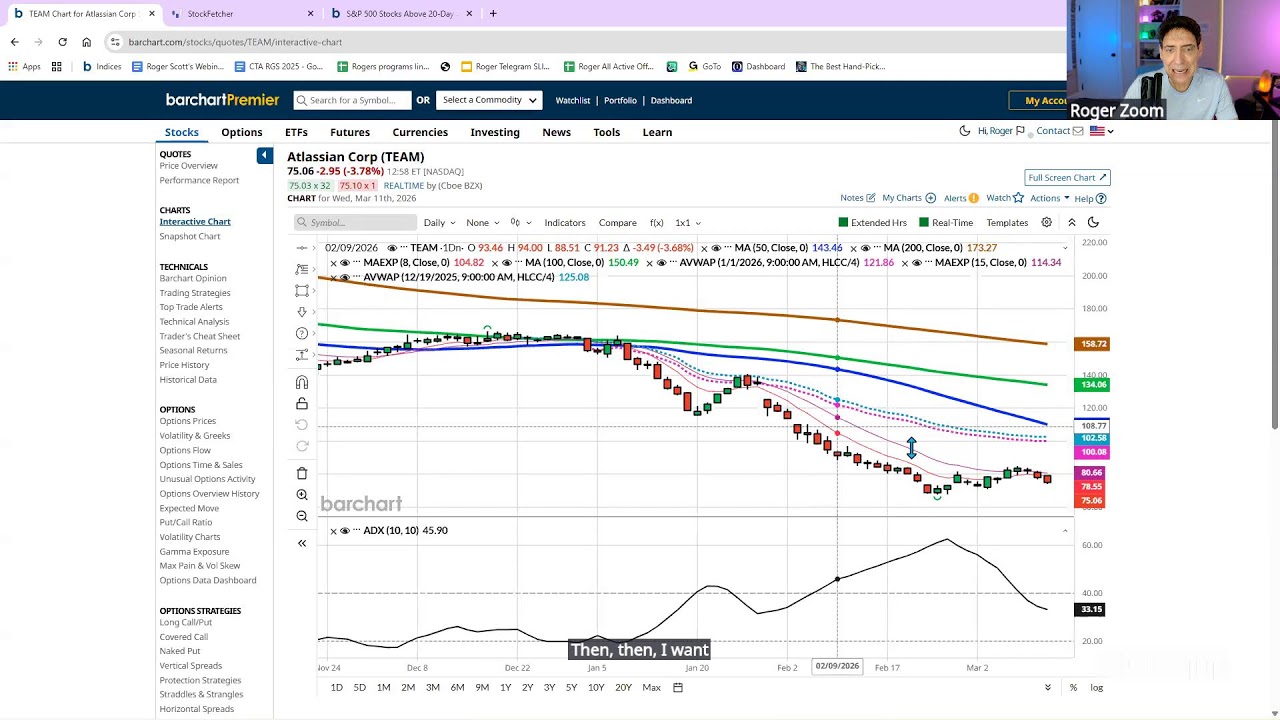Switch scale to log
This screenshot has height=720, width=1280.
point(1096,688)
